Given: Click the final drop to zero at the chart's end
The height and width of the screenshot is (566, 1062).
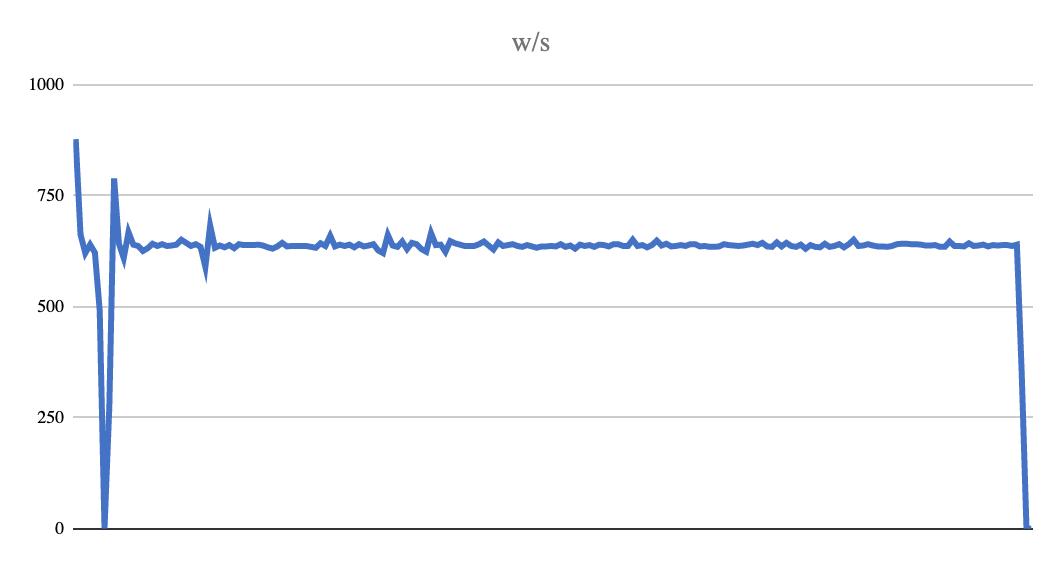Looking at the screenshot, I should 1027,526.
